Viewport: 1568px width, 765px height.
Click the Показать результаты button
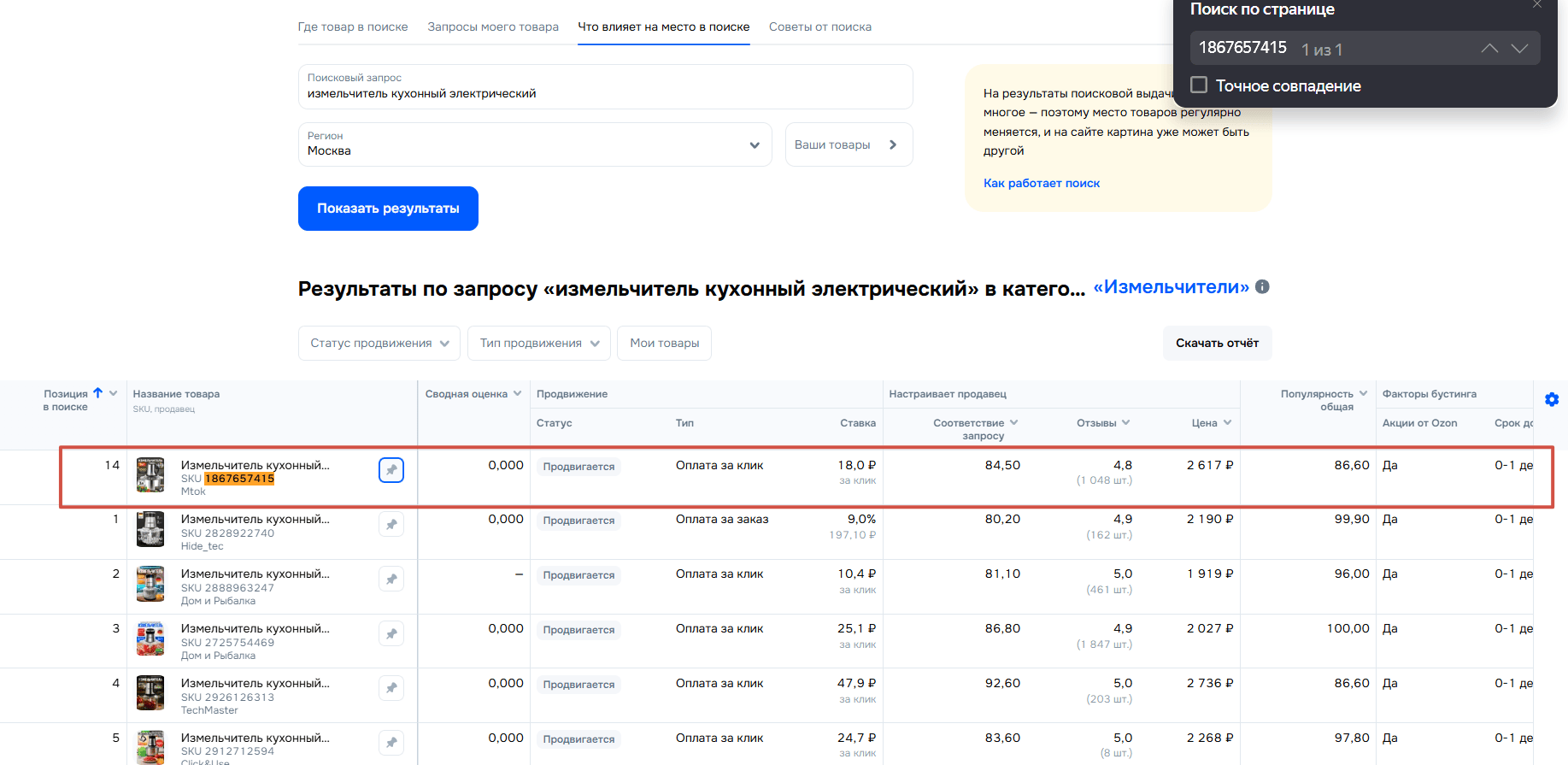point(388,209)
